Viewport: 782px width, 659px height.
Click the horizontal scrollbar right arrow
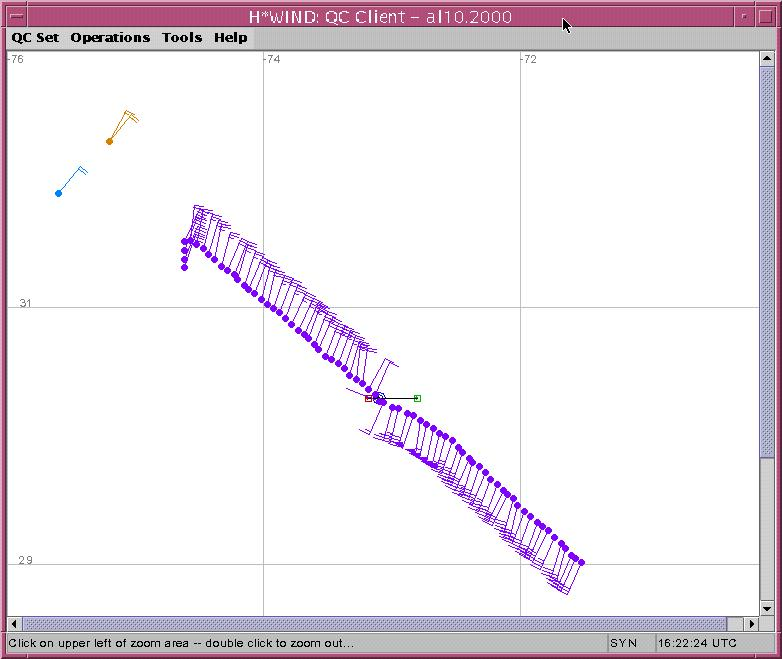[751, 624]
